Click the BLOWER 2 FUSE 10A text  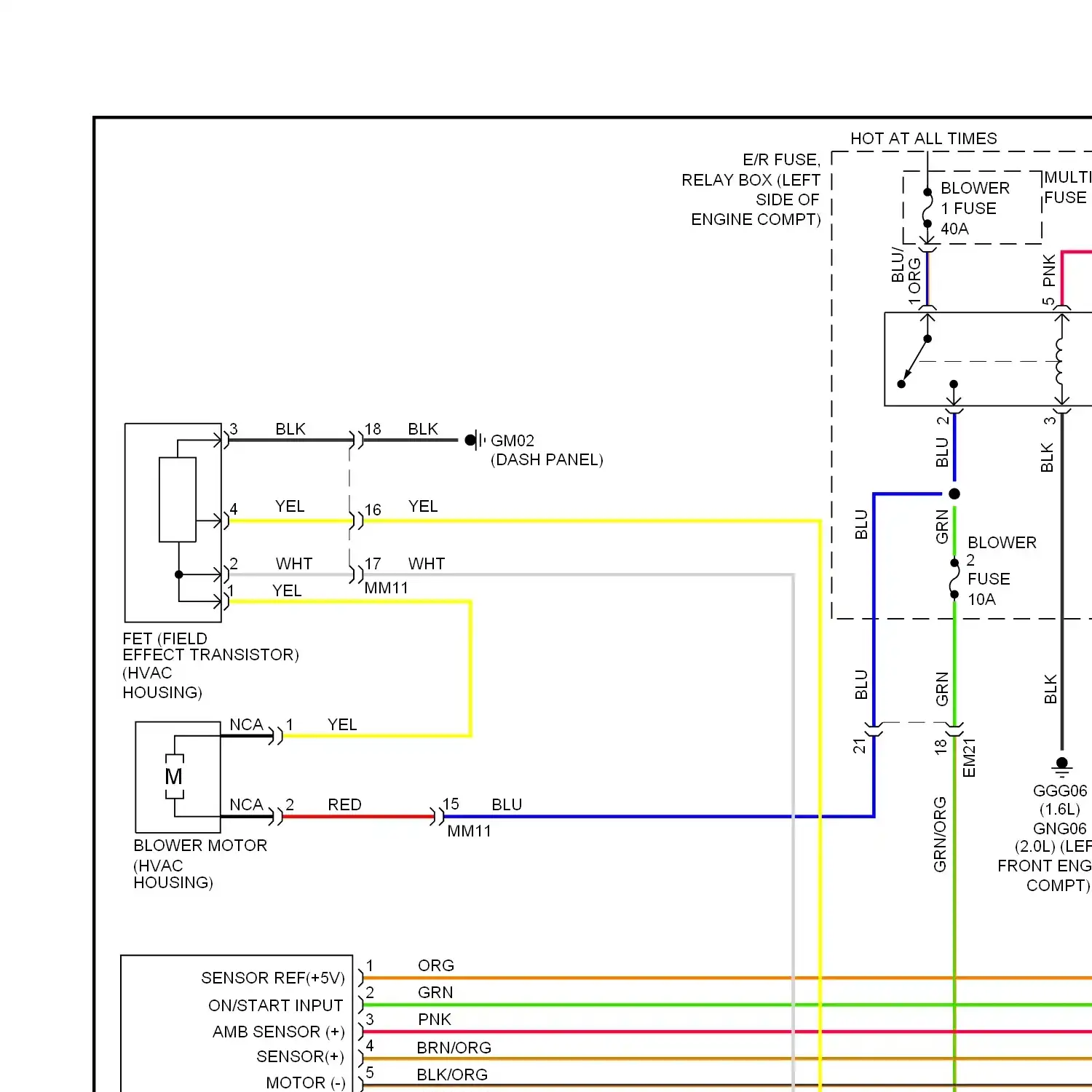1002,571
